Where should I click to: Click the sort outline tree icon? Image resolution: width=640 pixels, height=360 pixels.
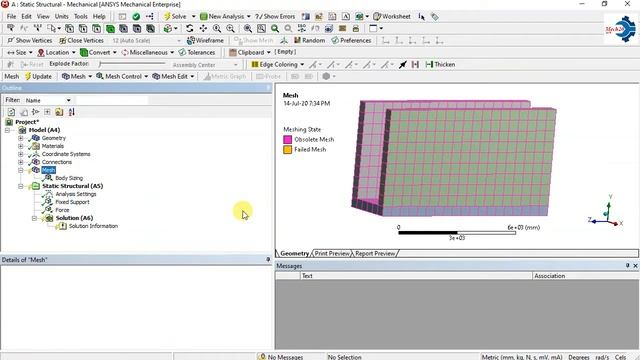click(x=71, y=112)
